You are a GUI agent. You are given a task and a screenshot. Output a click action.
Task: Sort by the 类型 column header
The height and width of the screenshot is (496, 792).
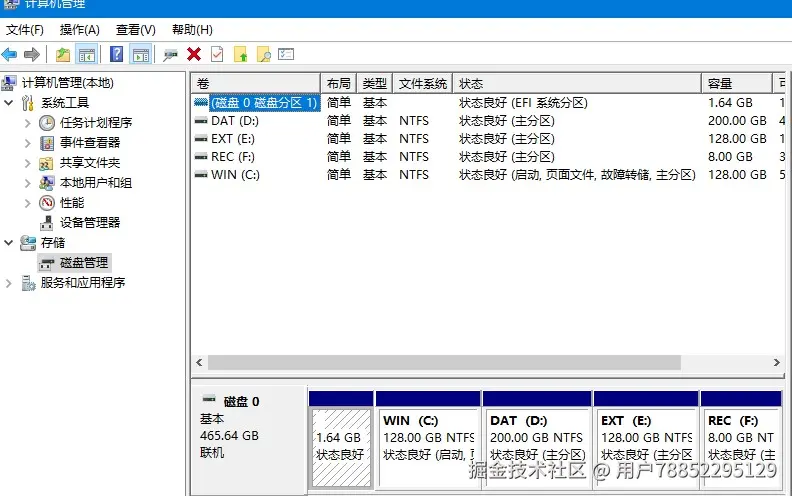click(375, 84)
